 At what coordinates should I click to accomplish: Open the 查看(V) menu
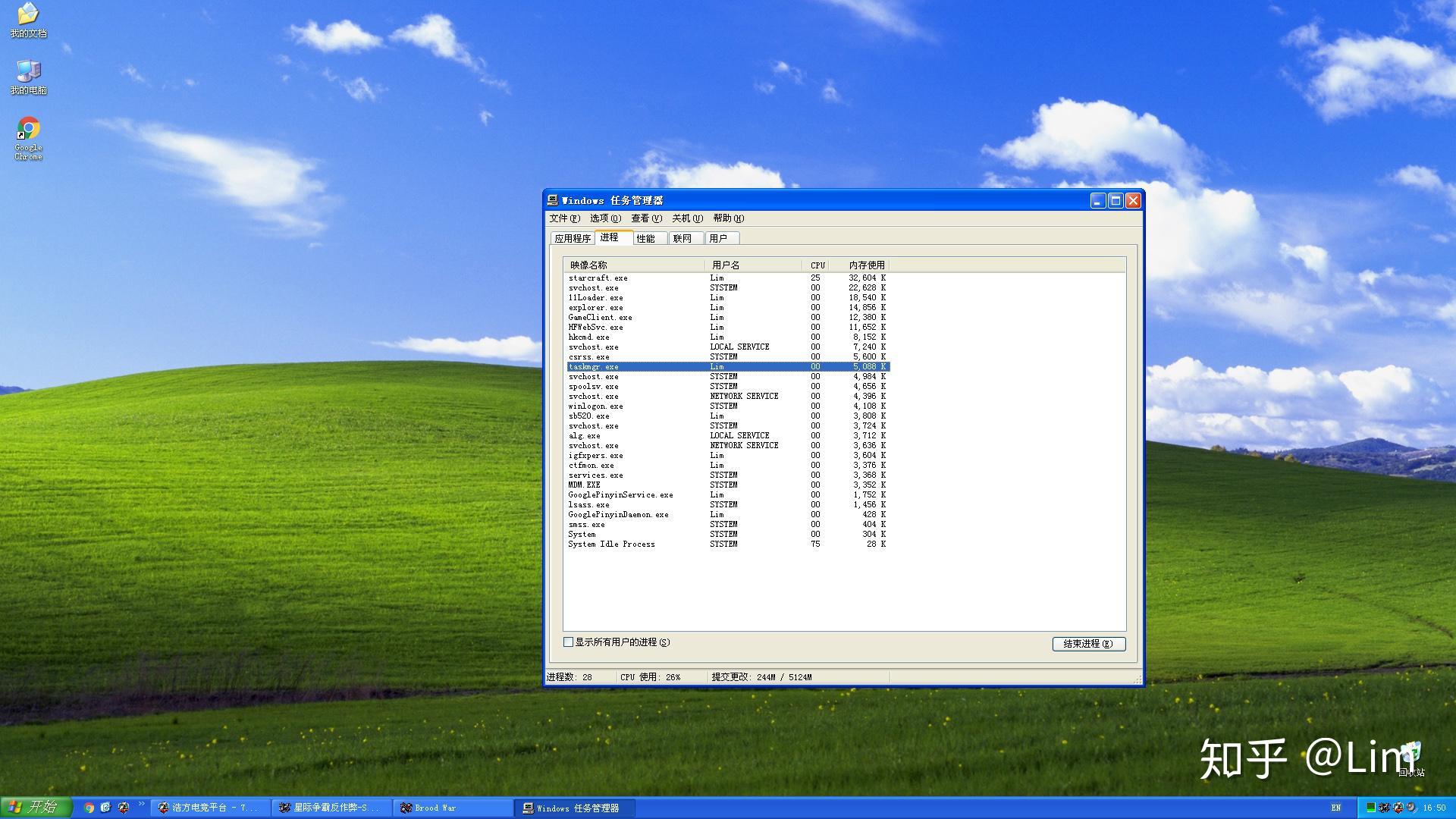[646, 218]
